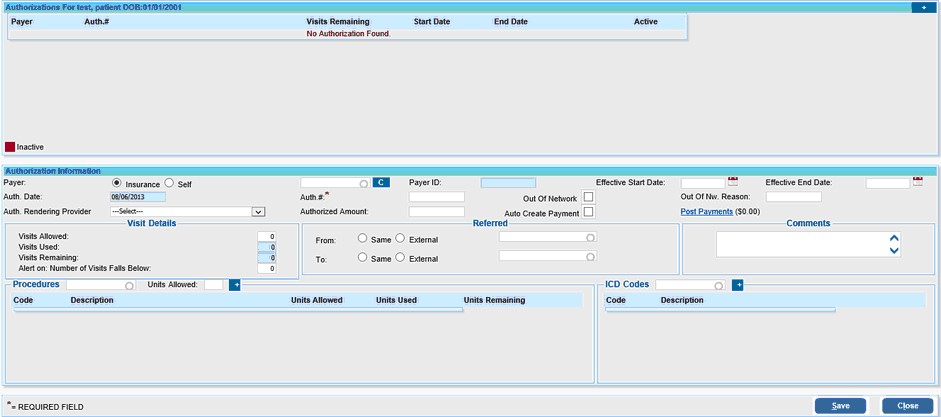Select Same for Referred From
The height and width of the screenshot is (417, 941).
(x=363, y=238)
